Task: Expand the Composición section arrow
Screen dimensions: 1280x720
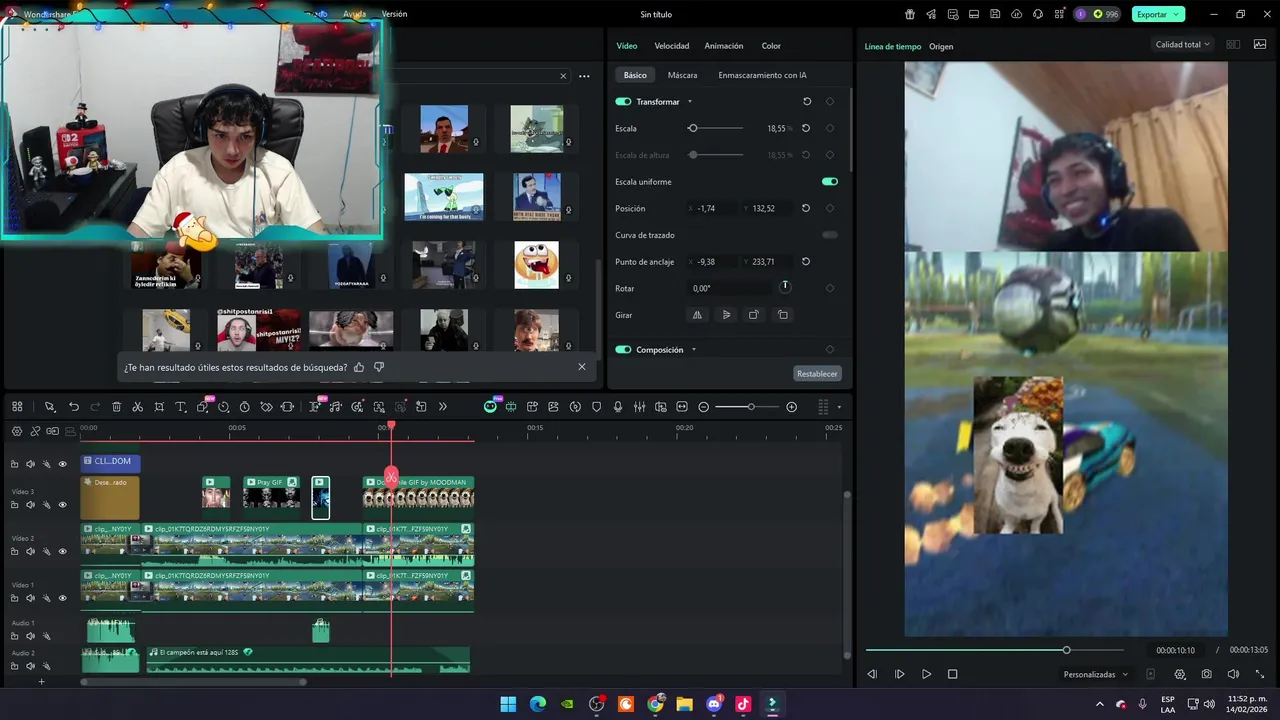Action: tap(693, 350)
